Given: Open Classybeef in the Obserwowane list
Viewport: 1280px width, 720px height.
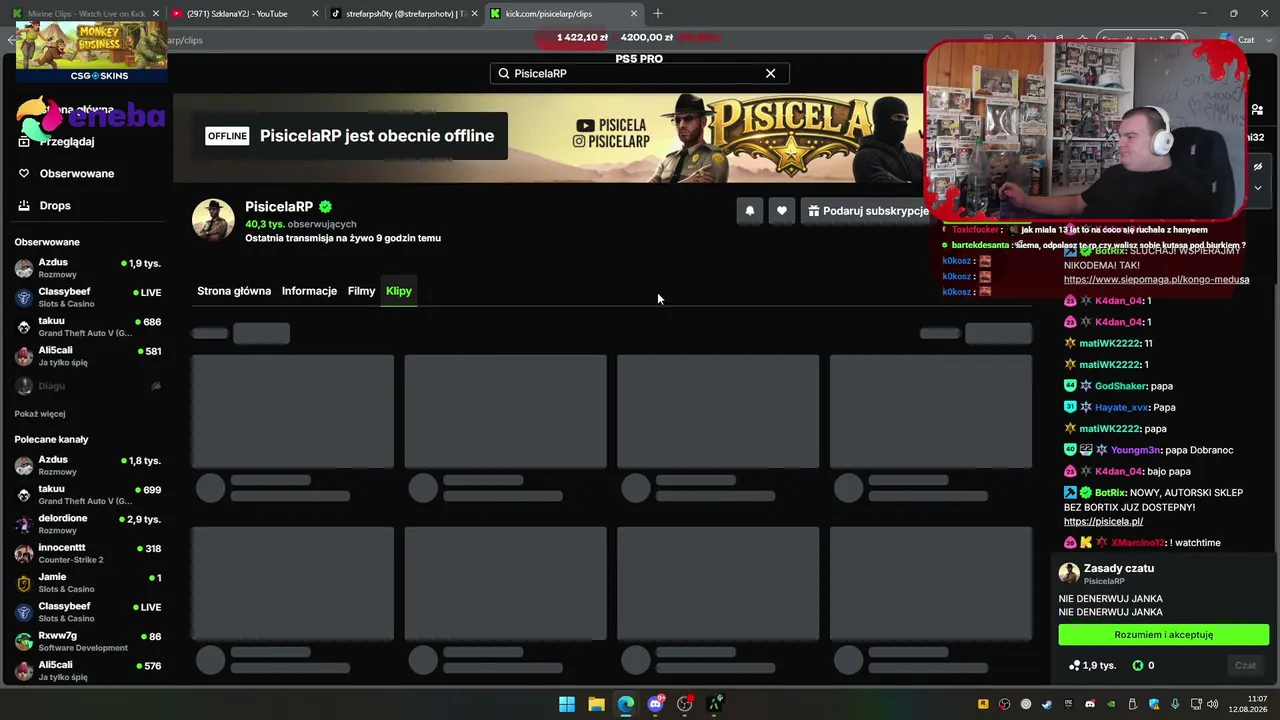Looking at the screenshot, I should (88, 297).
